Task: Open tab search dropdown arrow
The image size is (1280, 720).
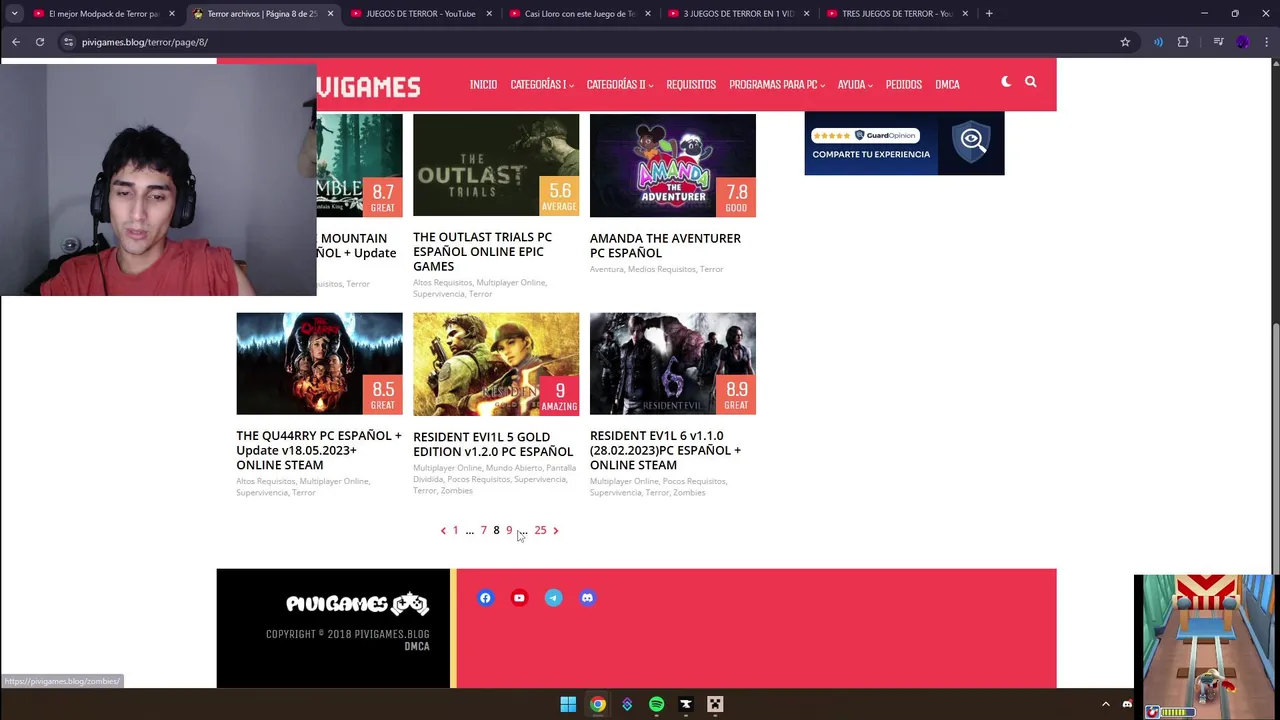Action: tap(14, 14)
